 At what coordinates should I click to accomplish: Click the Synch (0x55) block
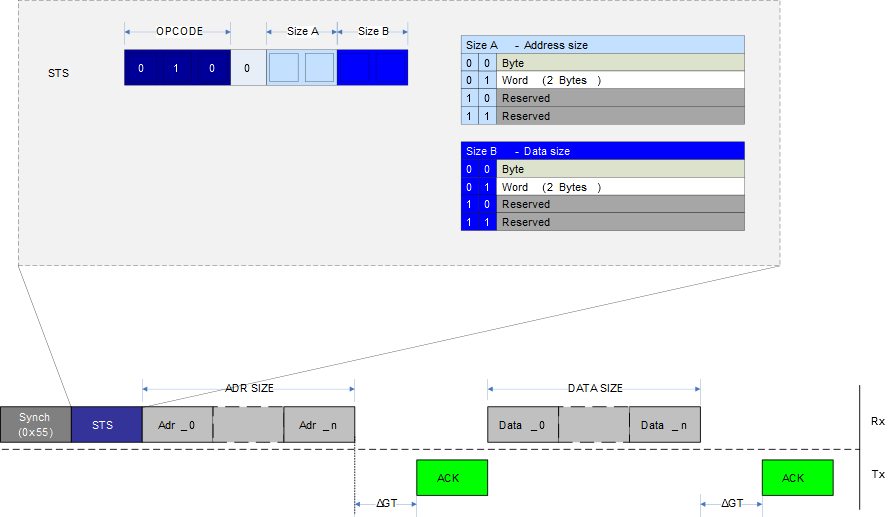pos(35,424)
